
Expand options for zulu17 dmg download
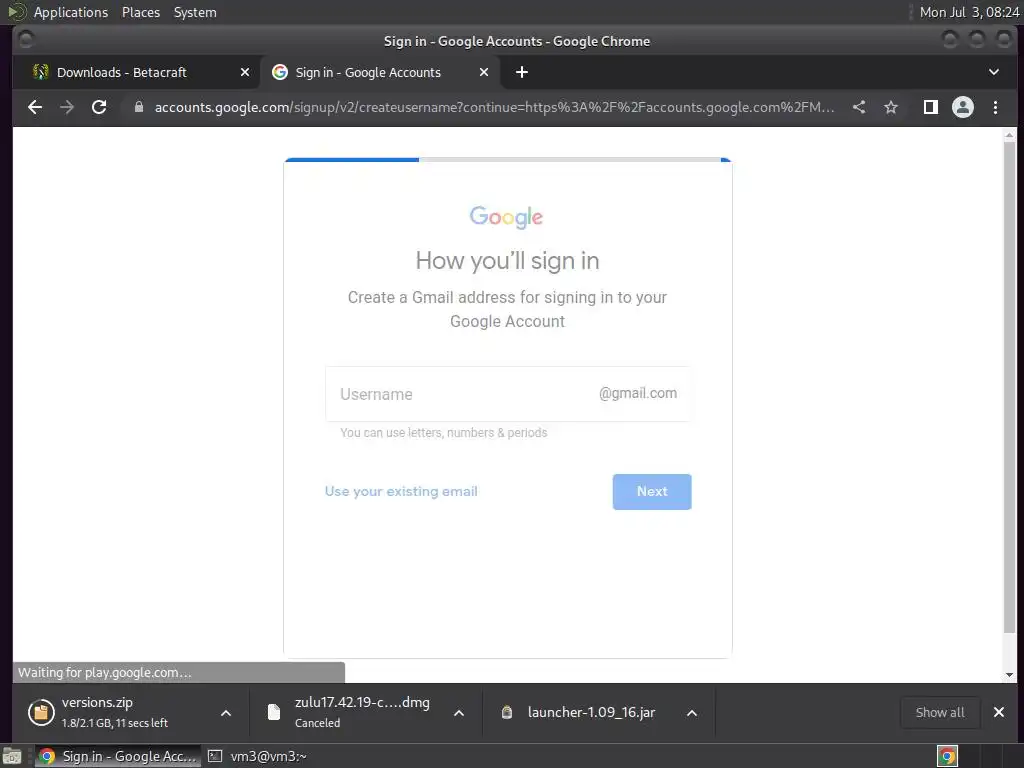pos(459,713)
